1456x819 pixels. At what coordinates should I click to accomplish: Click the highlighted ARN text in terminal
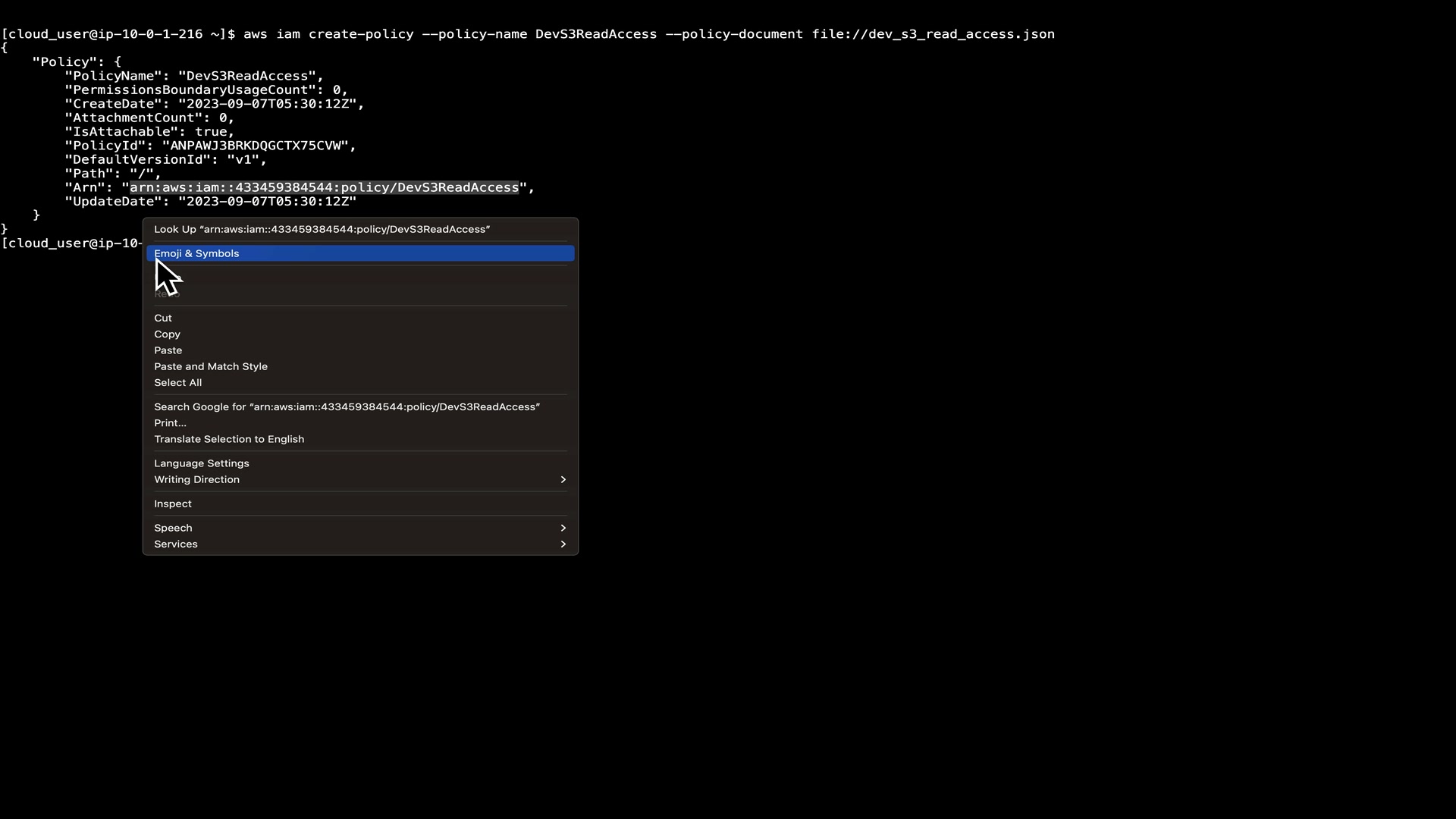(324, 187)
